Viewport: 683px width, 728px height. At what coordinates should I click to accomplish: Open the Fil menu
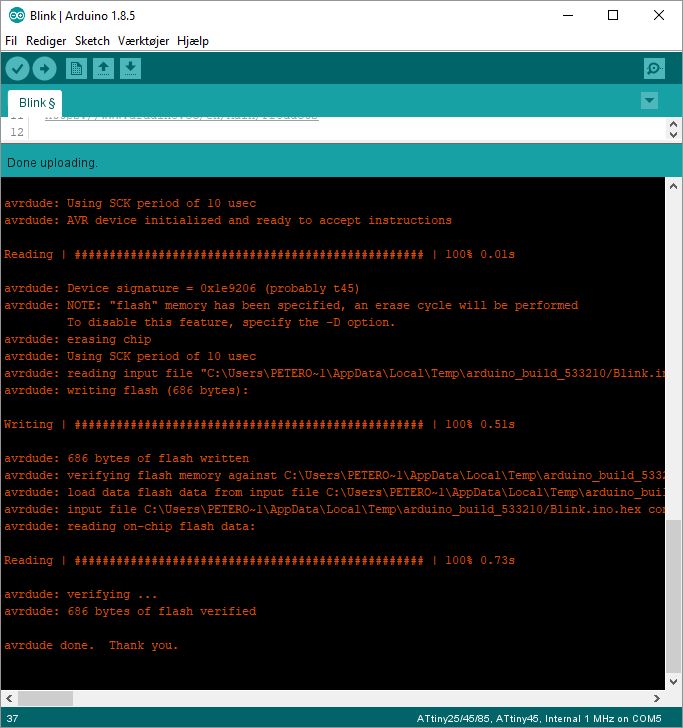tap(11, 41)
